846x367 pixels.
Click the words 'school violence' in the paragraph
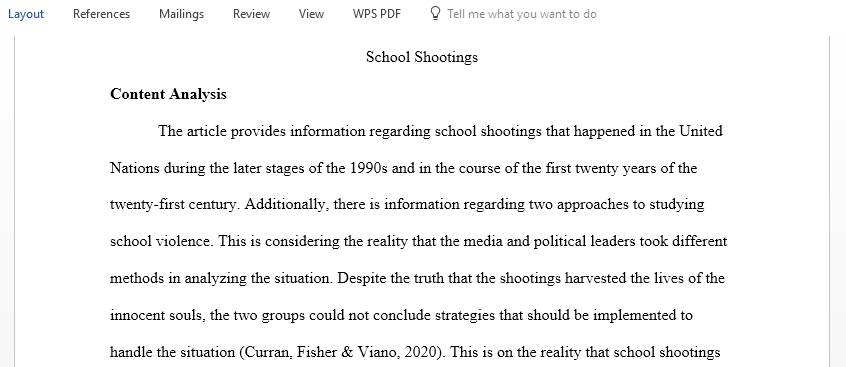161,241
